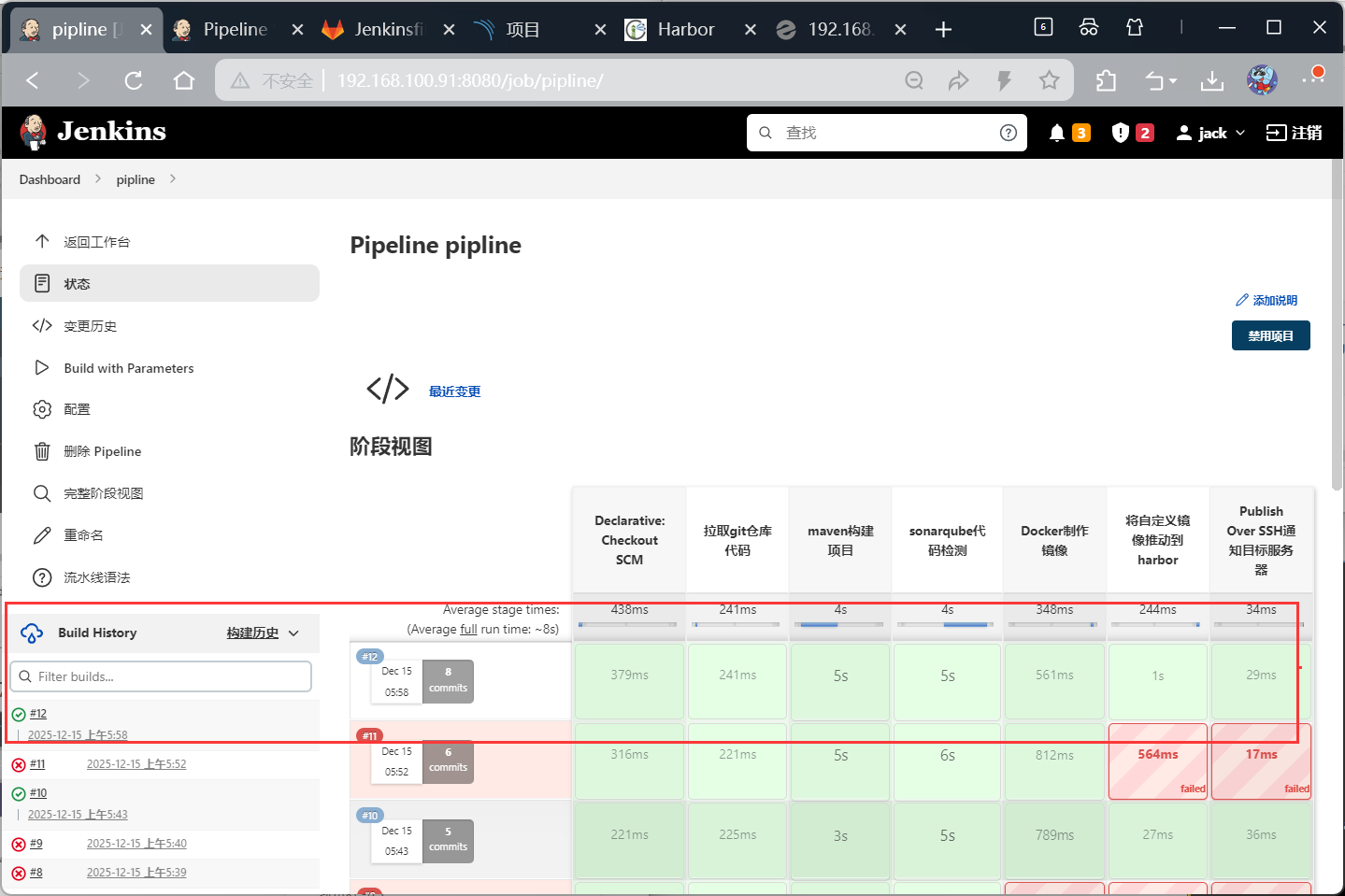Expand the 构建历史 dropdown chevron
This screenshot has width=1345, height=896.
coord(293,633)
